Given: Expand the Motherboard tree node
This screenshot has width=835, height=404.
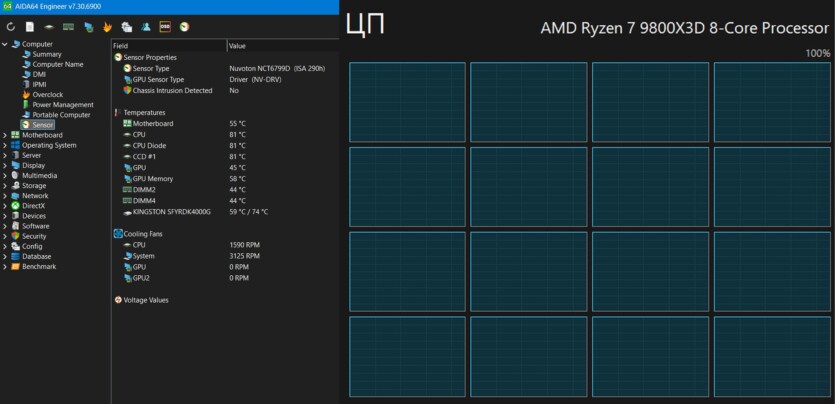Looking at the screenshot, I should [5, 135].
